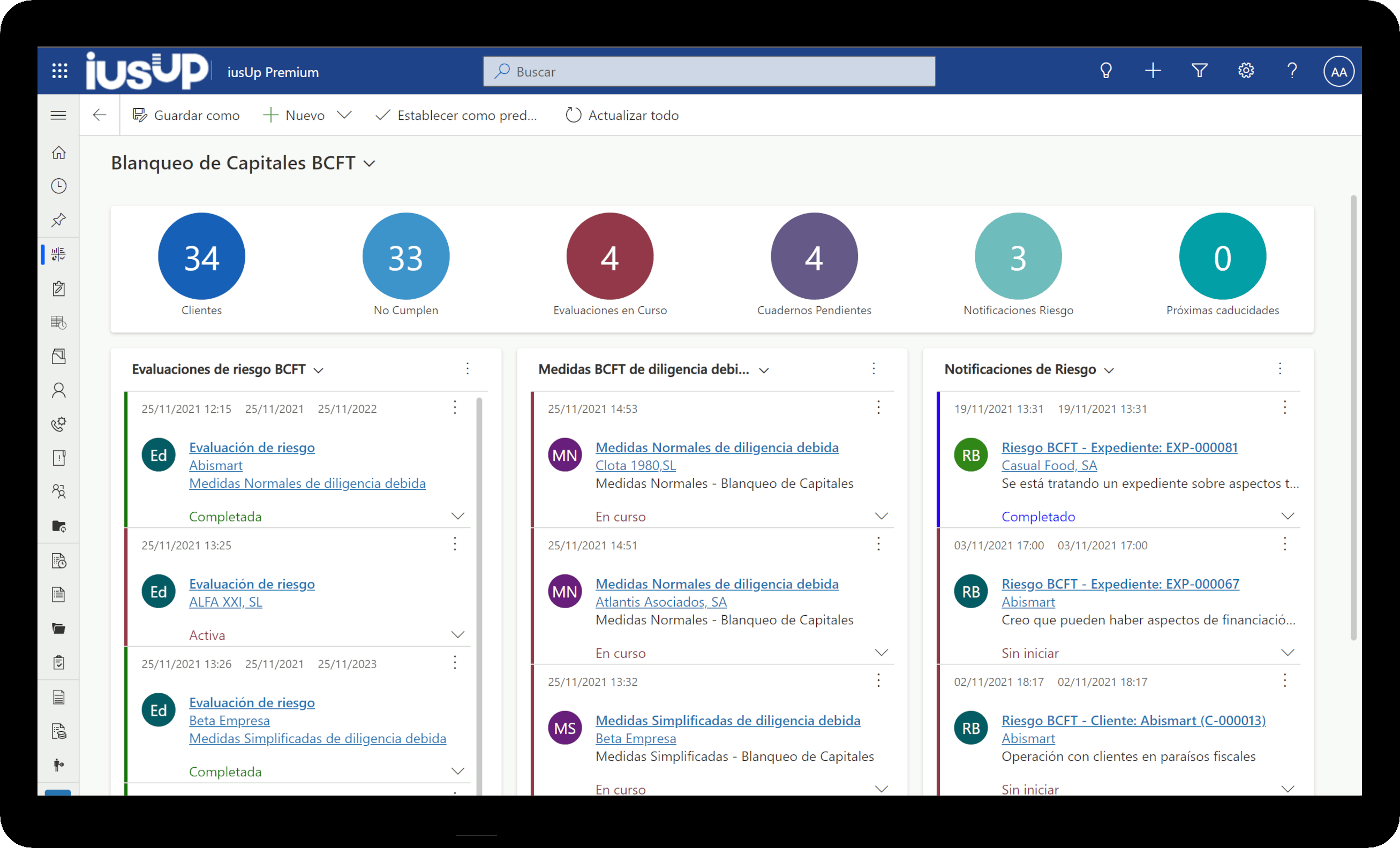The width and height of the screenshot is (1400, 848).
Task: Open more options for Notificaciones de Riesgo panel
Action: [x=1280, y=369]
